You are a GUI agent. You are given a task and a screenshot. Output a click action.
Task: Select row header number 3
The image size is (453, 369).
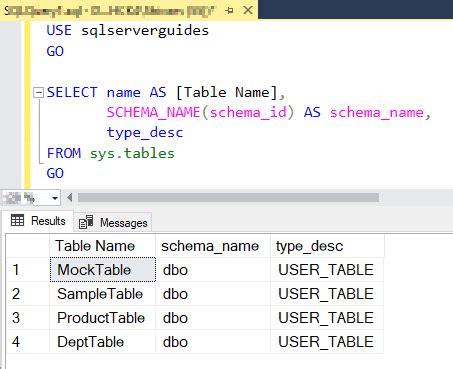28,318
